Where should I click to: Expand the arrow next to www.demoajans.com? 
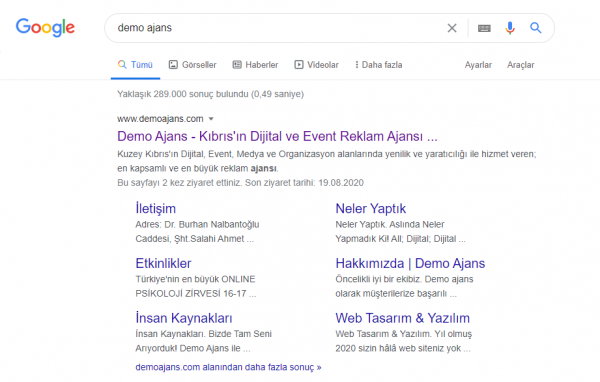pyautogui.click(x=211, y=119)
